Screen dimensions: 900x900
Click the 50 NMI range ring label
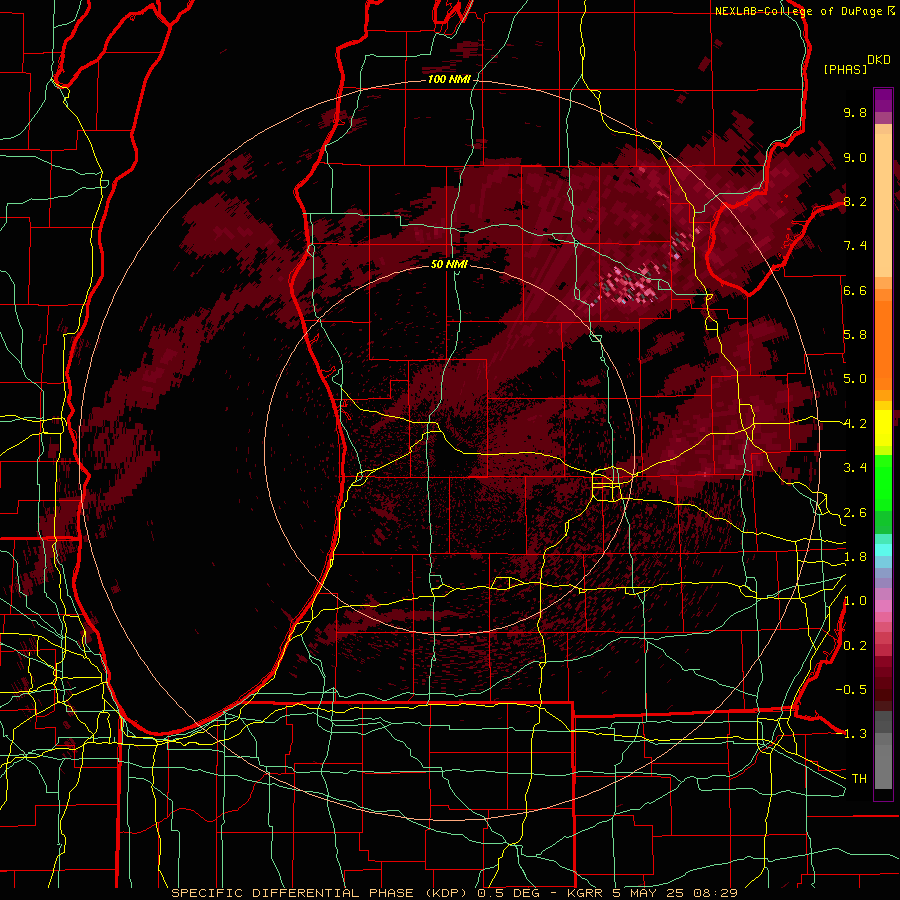click(x=449, y=264)
